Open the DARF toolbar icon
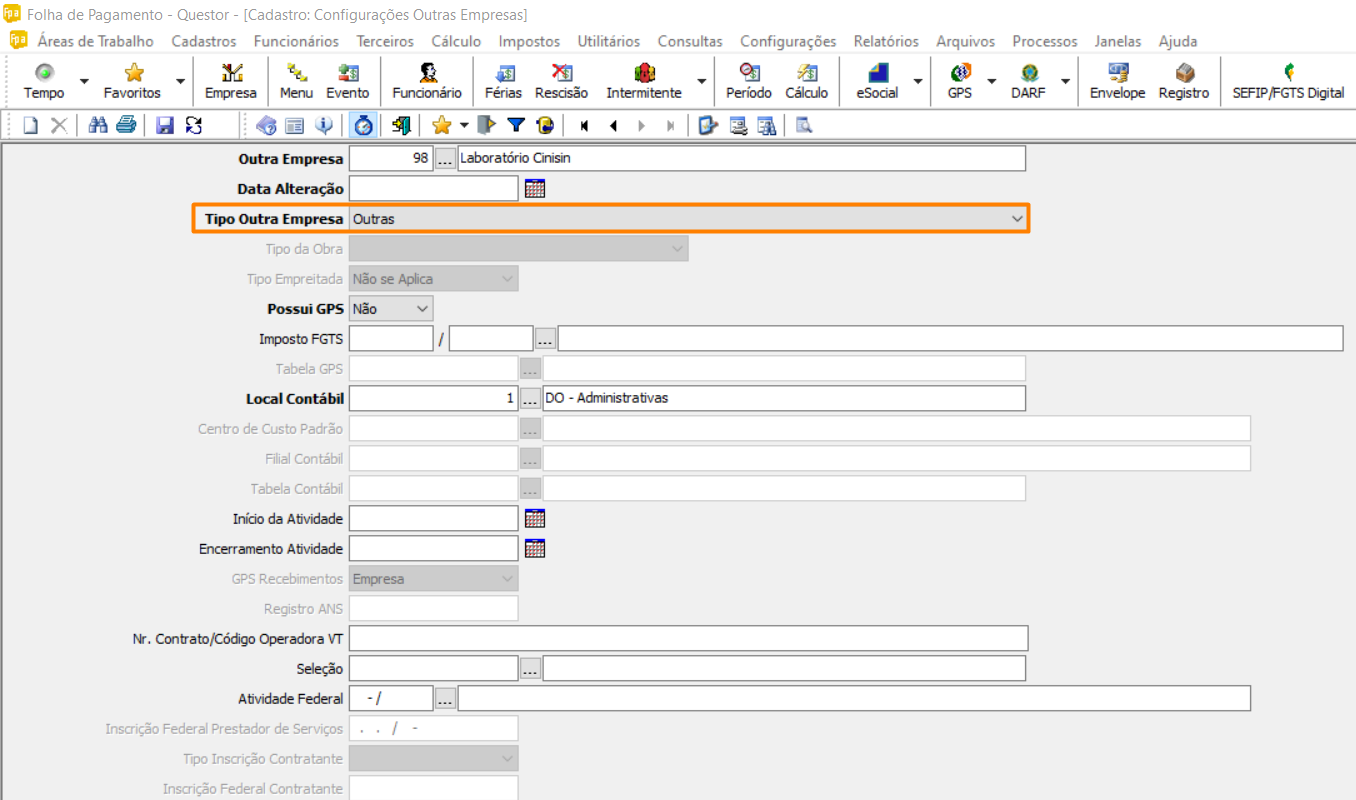This screenshot has height=800, width=1356. (1028, 81)
